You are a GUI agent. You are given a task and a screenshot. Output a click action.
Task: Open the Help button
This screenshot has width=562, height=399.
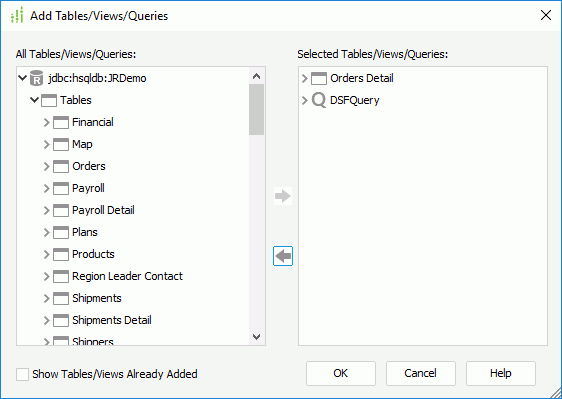click(501, 374)
